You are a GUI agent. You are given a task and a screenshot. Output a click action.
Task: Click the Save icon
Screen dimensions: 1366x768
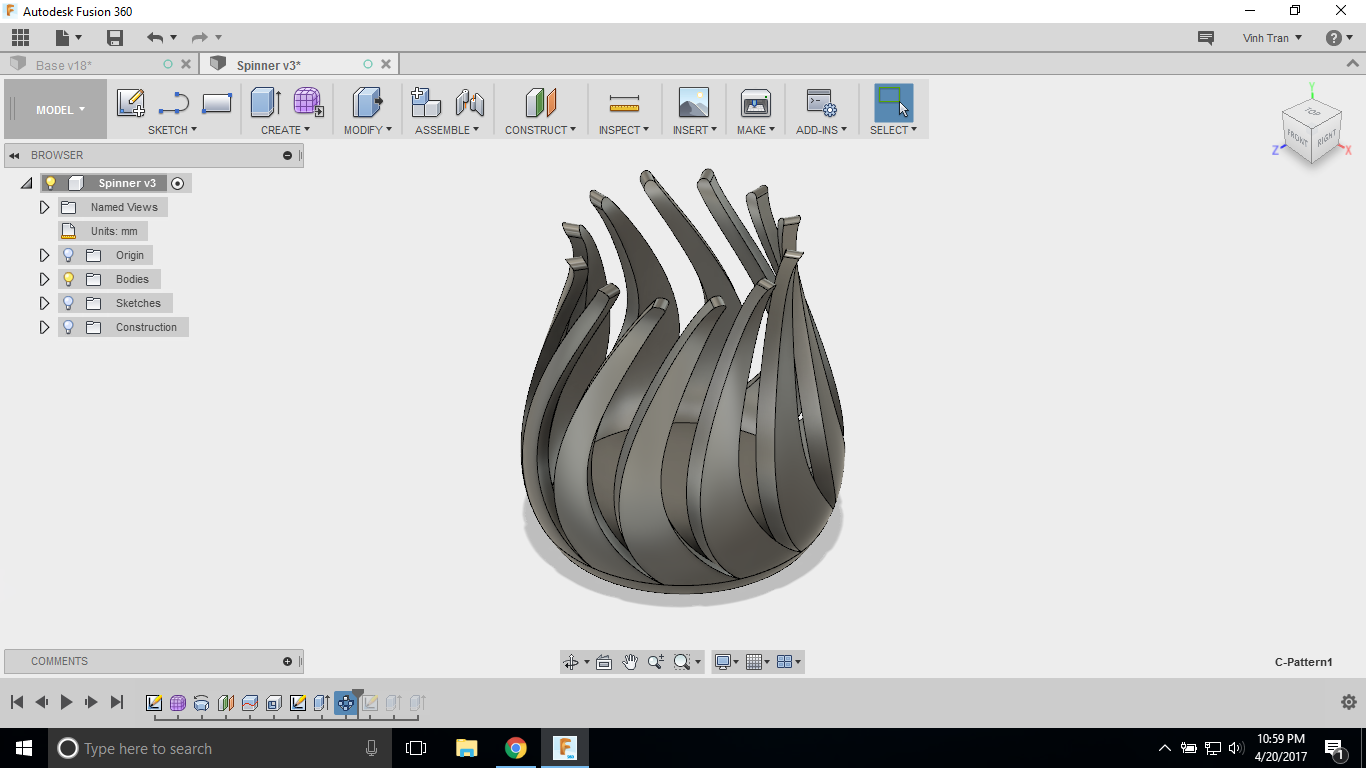115,38
